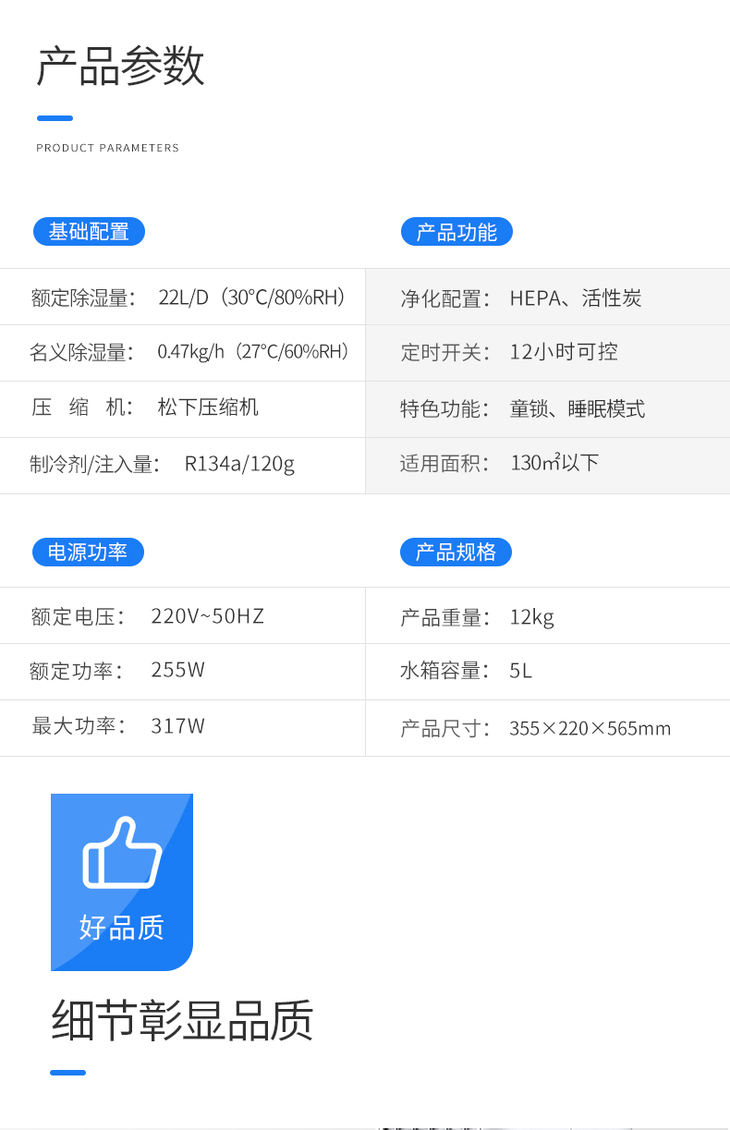The image size is (730, 1130).
Task: Click the 产品规格 blue badge
Action: pyautogui.click(x=456, y=552)
